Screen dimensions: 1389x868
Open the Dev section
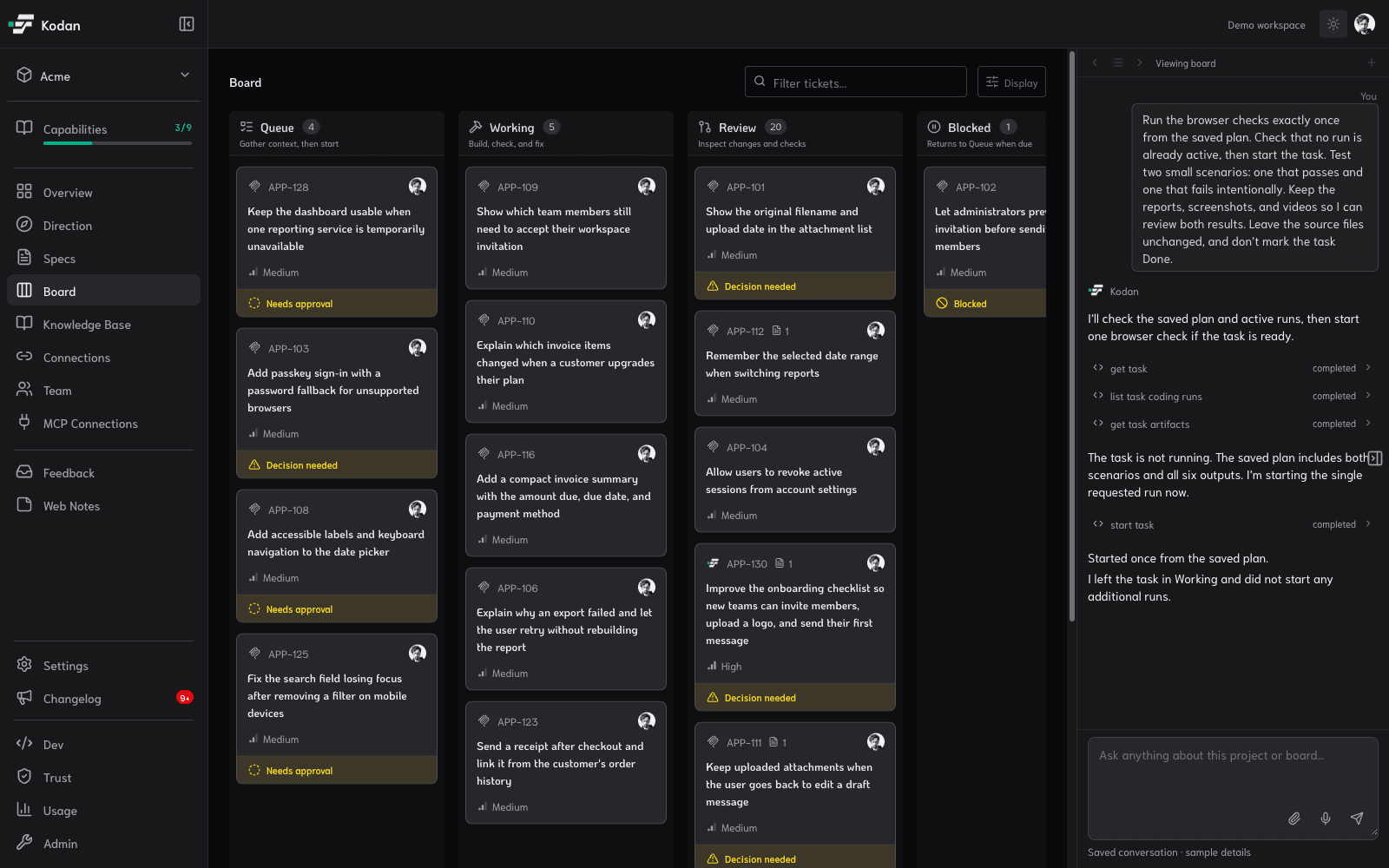pos(104,744)
